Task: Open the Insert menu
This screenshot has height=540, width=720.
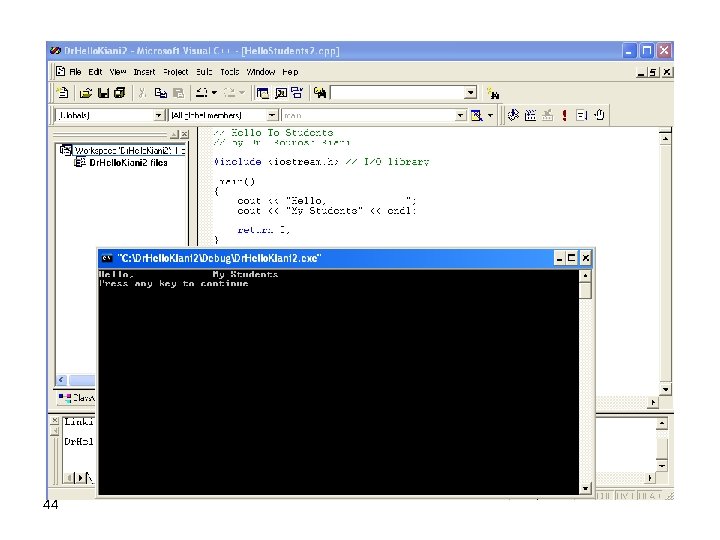Action: pos(144,72)
